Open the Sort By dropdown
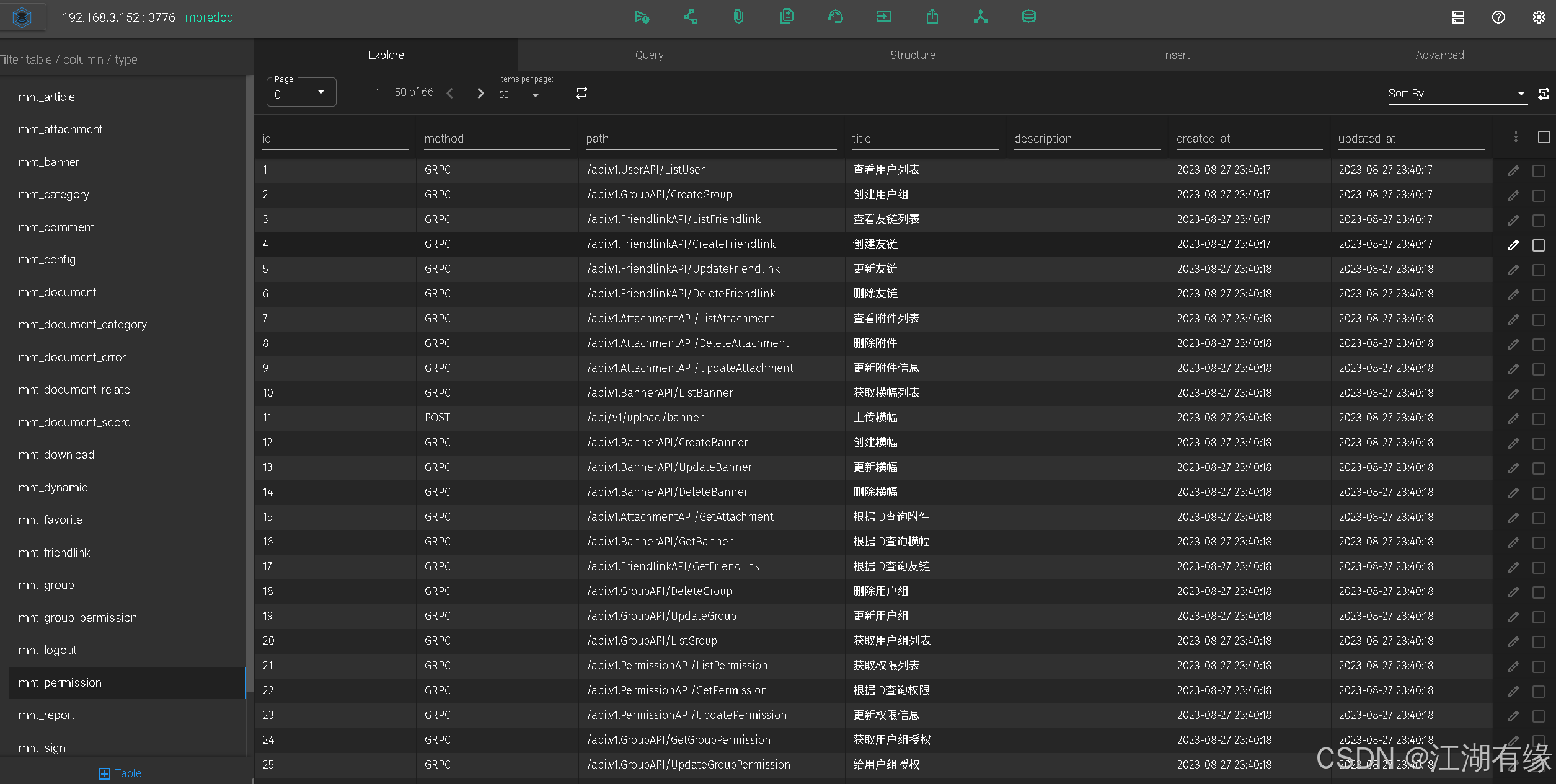This screenshot has width=1556, height=784. click(1456, 94)
